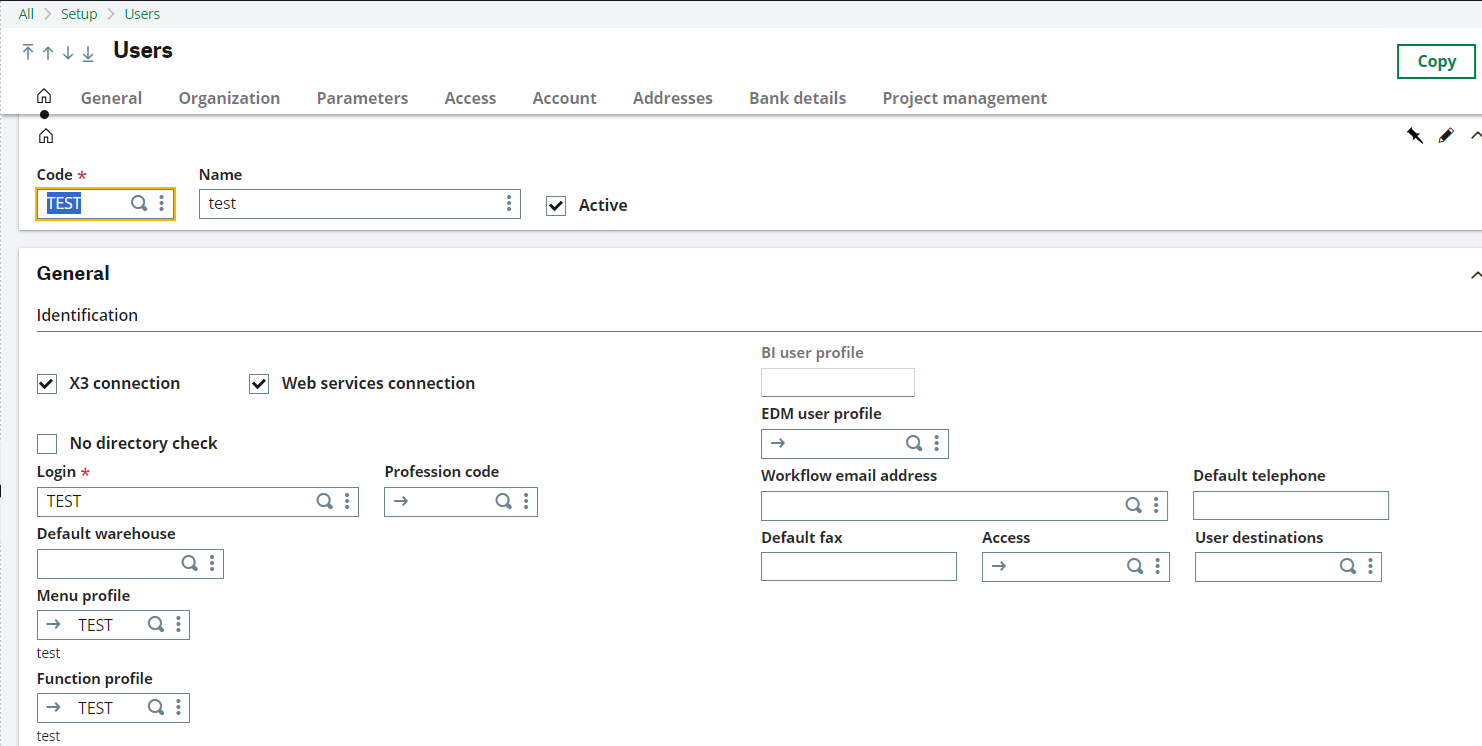Open the Setup breadcrumb link
Viewport: 1482px width, 746px height.
tap(79, 13)
